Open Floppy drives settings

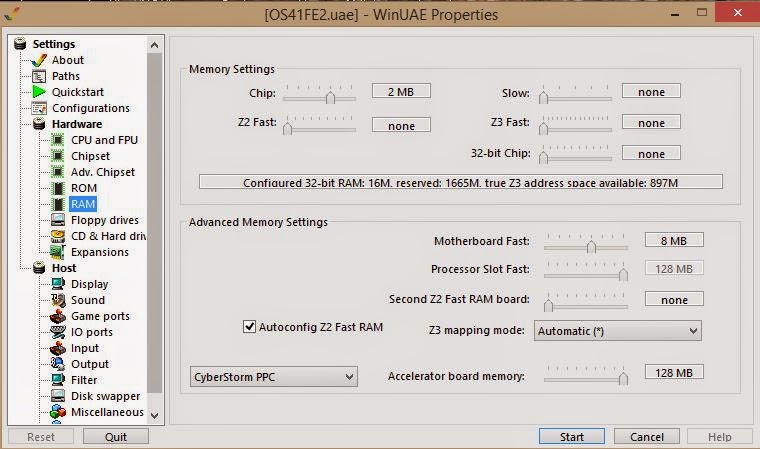click(105, 220)
